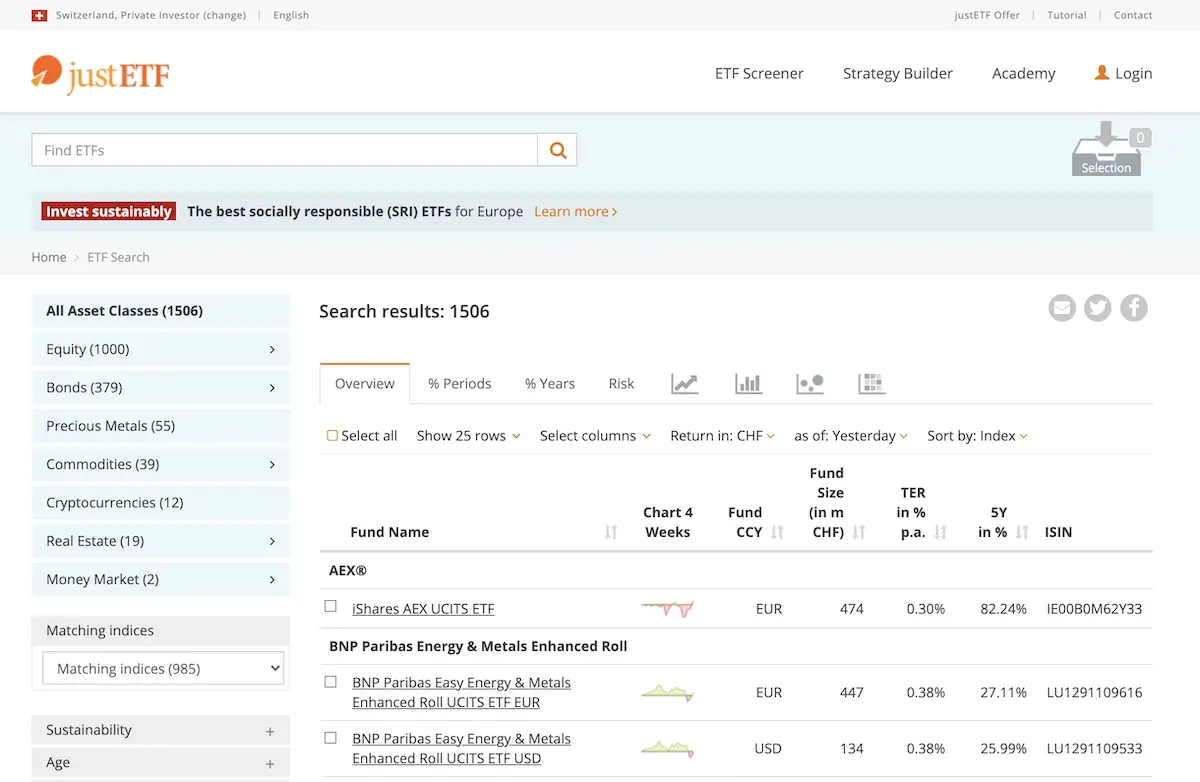Tick checkbox for BNP Paribas ETF EUR
1200x782 pixels.
coord(331,682)
